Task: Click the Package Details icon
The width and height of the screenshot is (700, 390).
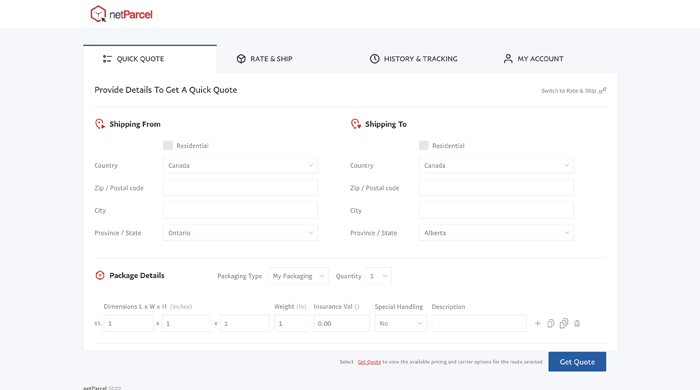Action: tap(100, 275)
